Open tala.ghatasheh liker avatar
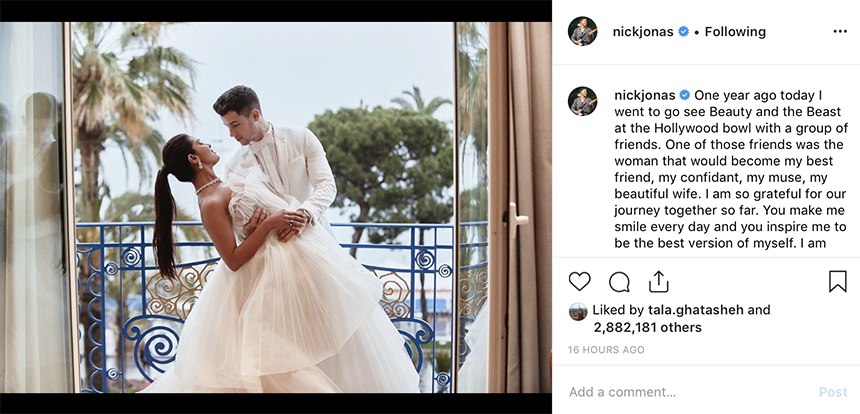Screen dimensions: 860x414 click(x=578, y=311)
